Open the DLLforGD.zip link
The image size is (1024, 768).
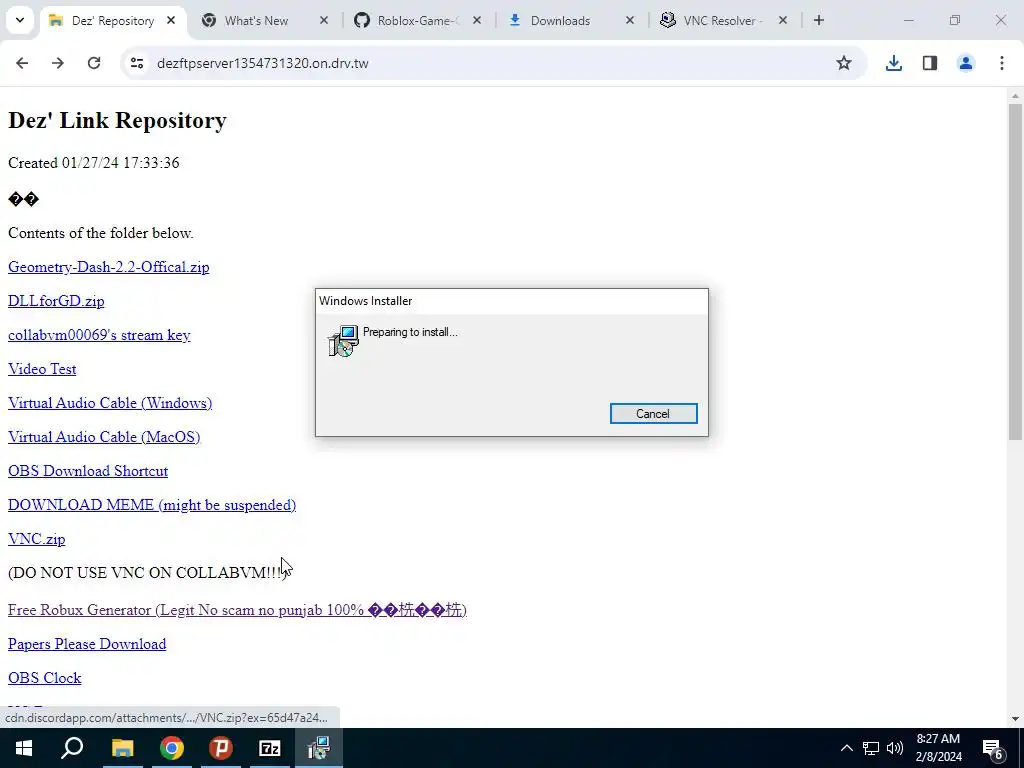click(56, 301)
